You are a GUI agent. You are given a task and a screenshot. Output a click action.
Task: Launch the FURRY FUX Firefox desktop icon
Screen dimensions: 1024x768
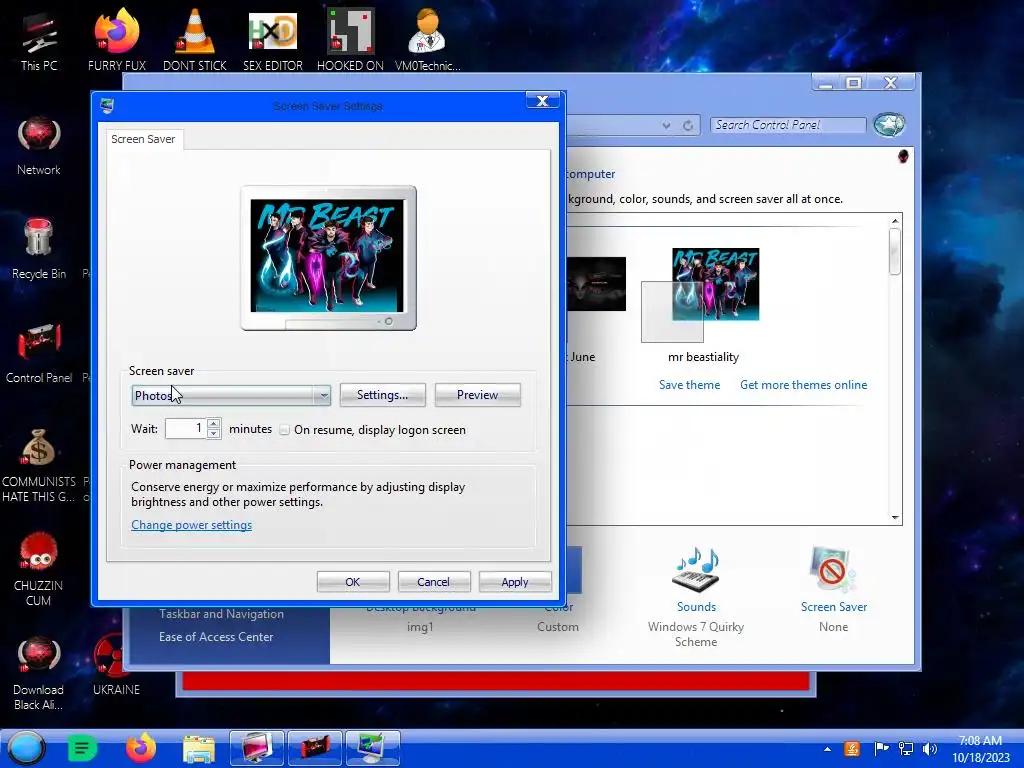(x=116, y=40)
